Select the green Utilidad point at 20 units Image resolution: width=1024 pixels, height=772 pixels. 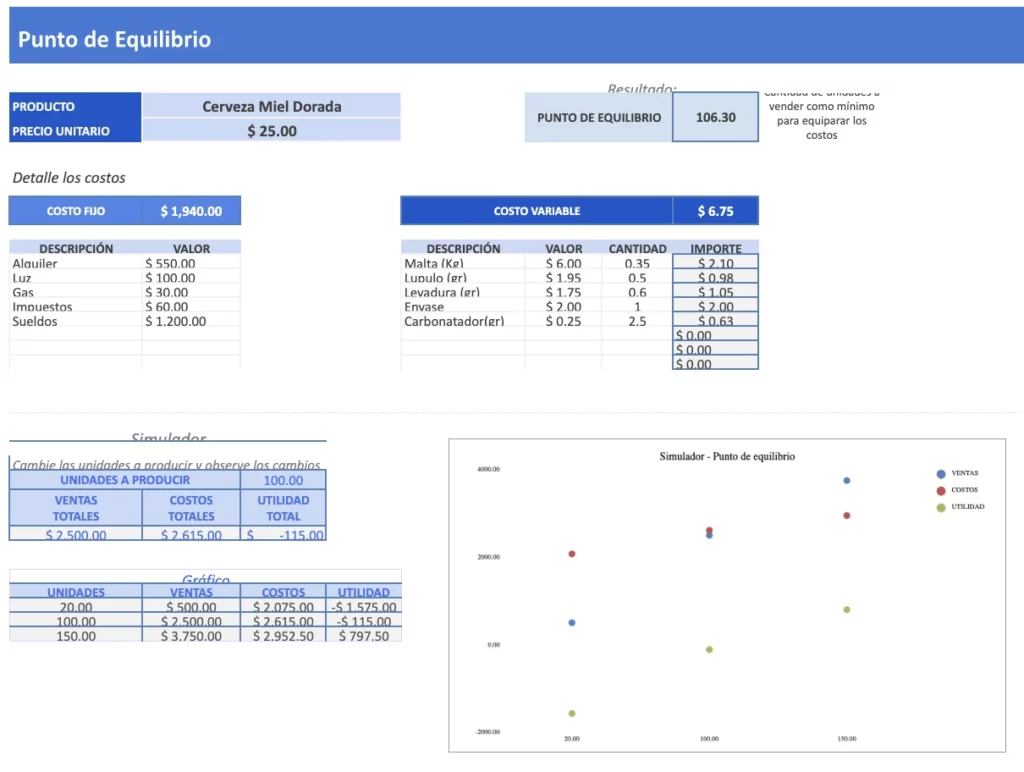coord(571,713)
